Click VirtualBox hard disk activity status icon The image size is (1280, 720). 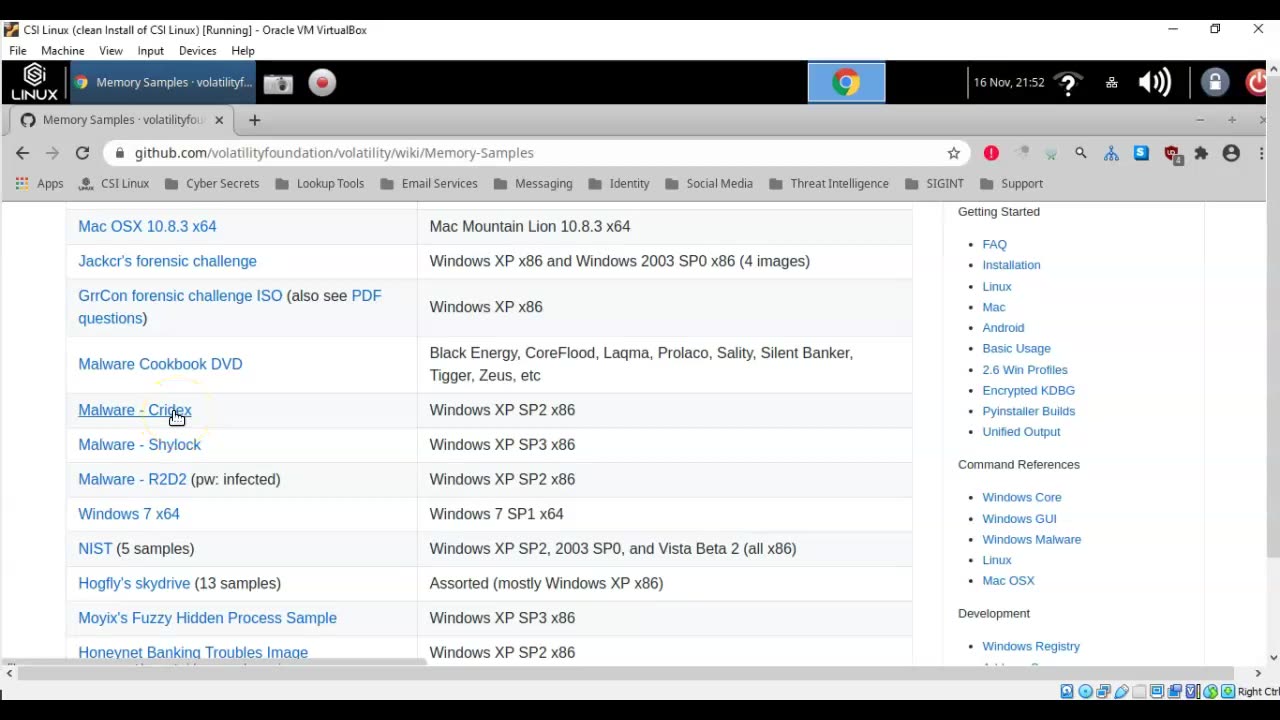pyautogui.click(x=1067, y=691)
